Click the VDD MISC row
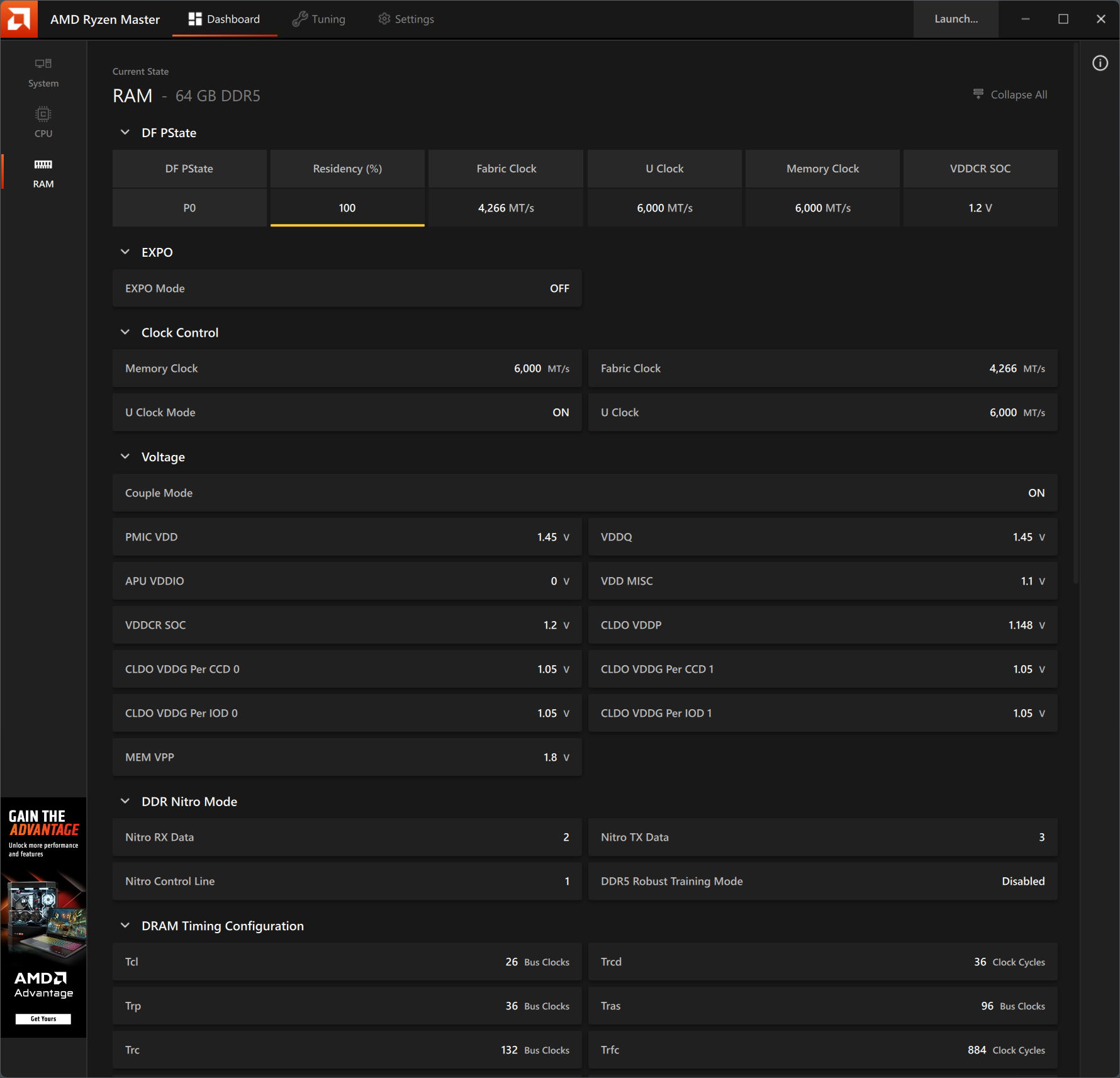1120x1078 pixels. coord(823,581)
